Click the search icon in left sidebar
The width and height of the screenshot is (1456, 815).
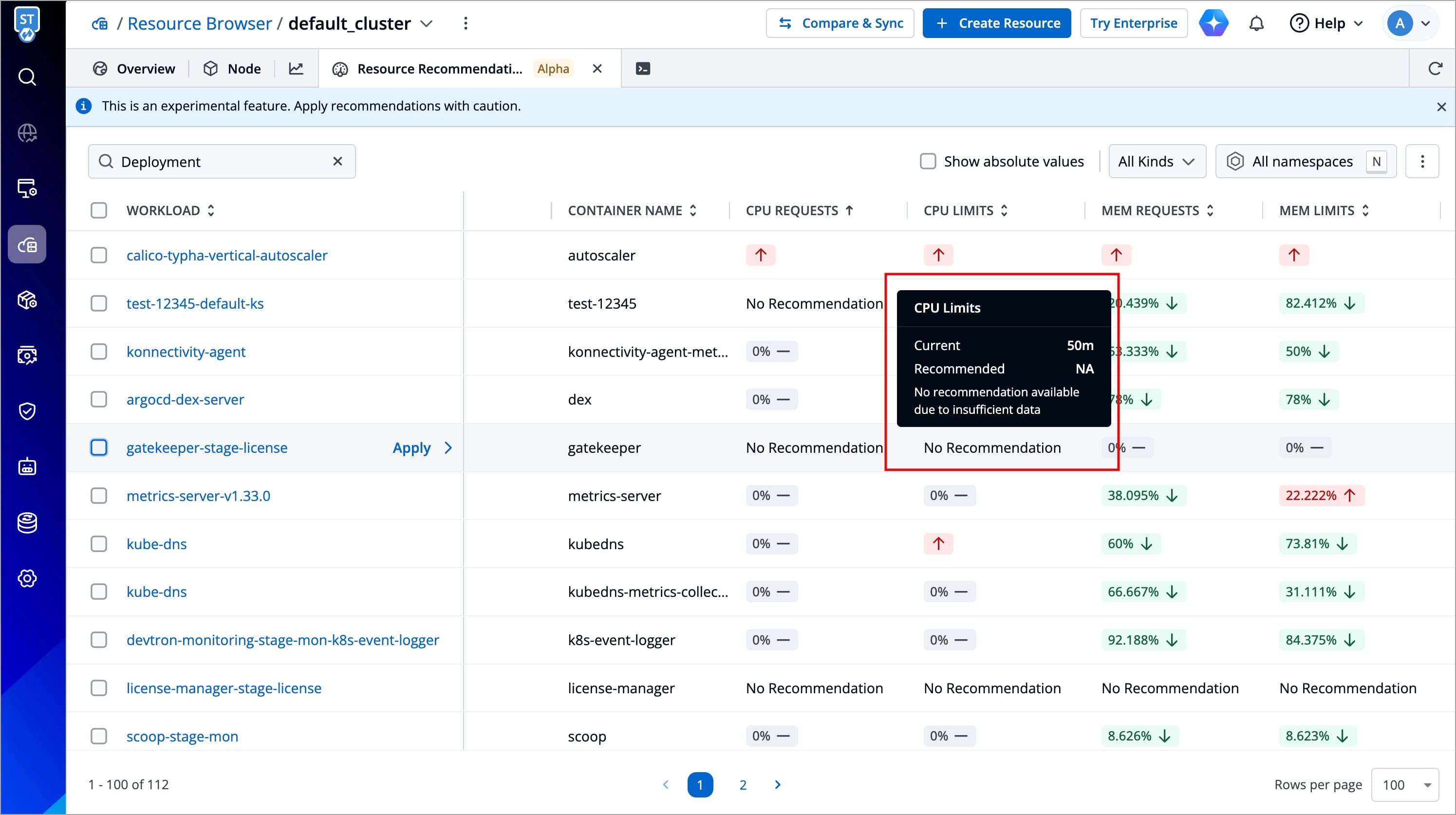pos(27,77)
